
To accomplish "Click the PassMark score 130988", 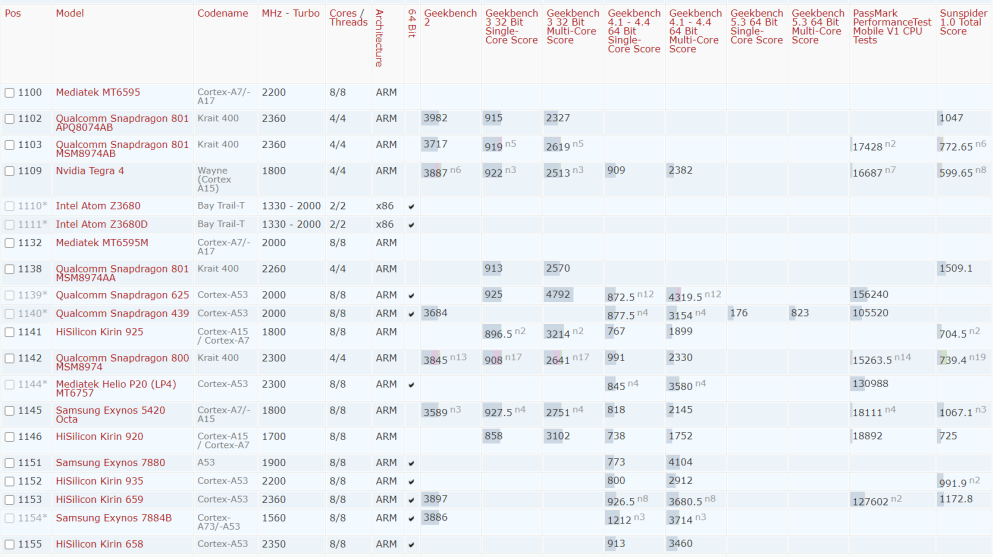I will (x=871, y=384).
